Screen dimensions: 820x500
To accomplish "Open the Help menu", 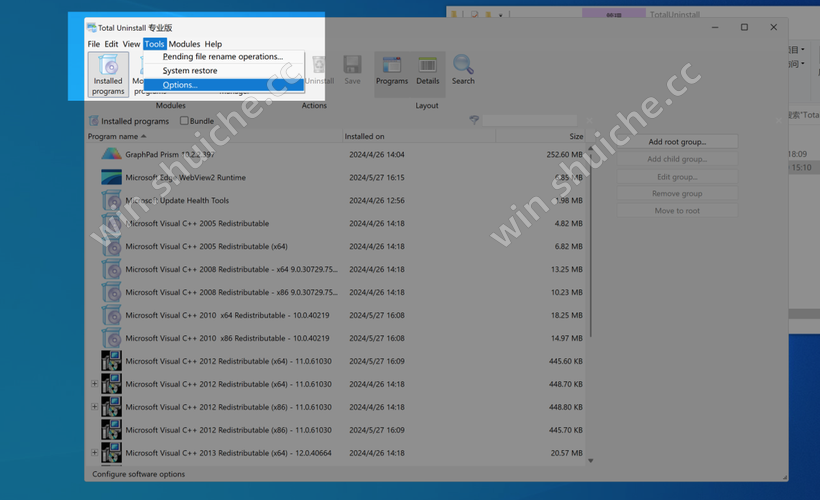I will (213, 44).
